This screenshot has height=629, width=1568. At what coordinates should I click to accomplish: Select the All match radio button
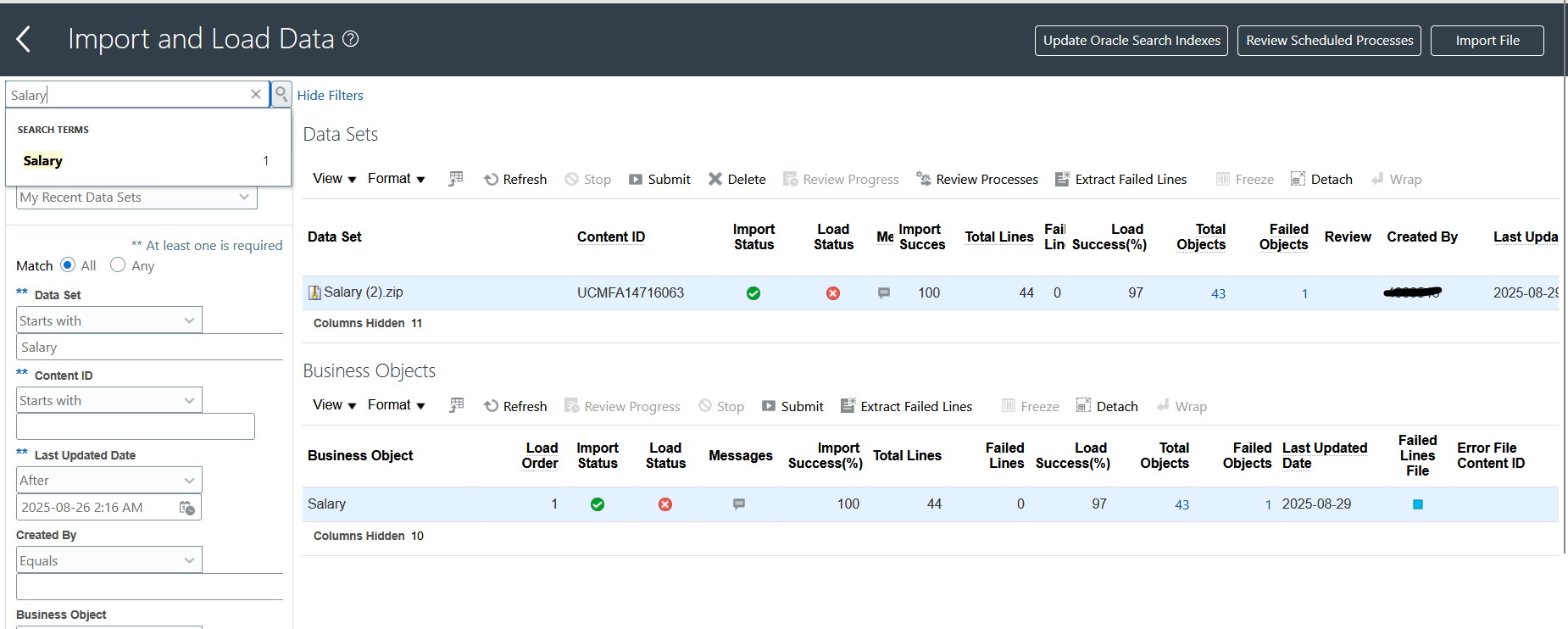pos(68,265)
